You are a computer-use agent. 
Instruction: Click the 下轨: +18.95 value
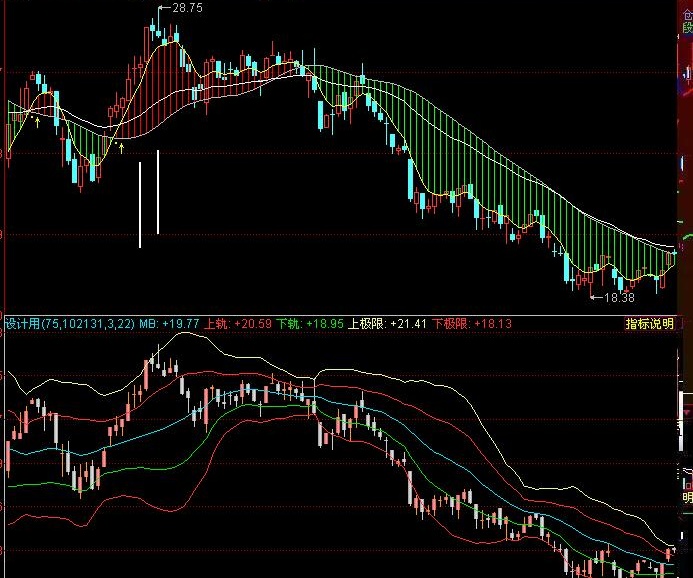tap(310, 323)
